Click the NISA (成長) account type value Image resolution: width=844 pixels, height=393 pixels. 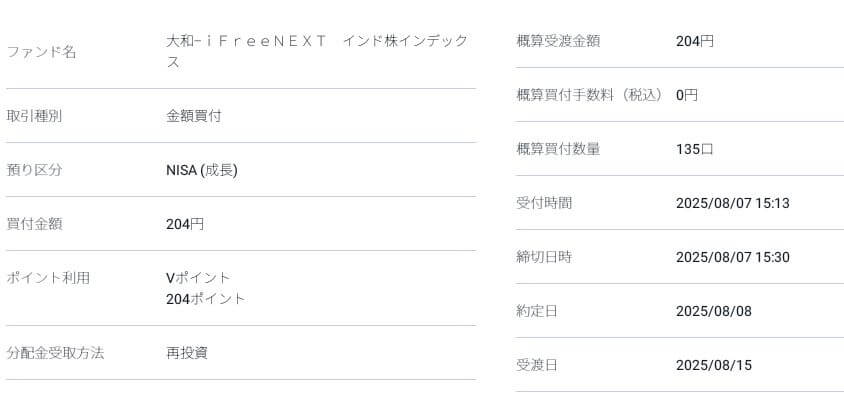[202, 171]
